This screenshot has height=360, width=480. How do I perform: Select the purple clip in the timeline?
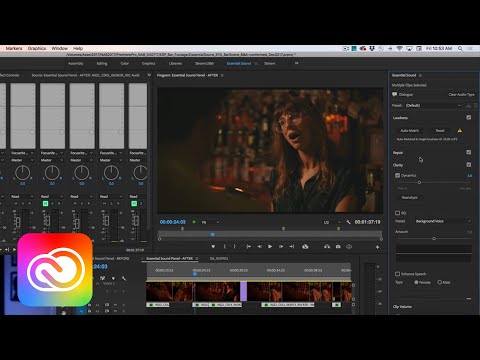(x=244, y=291)
